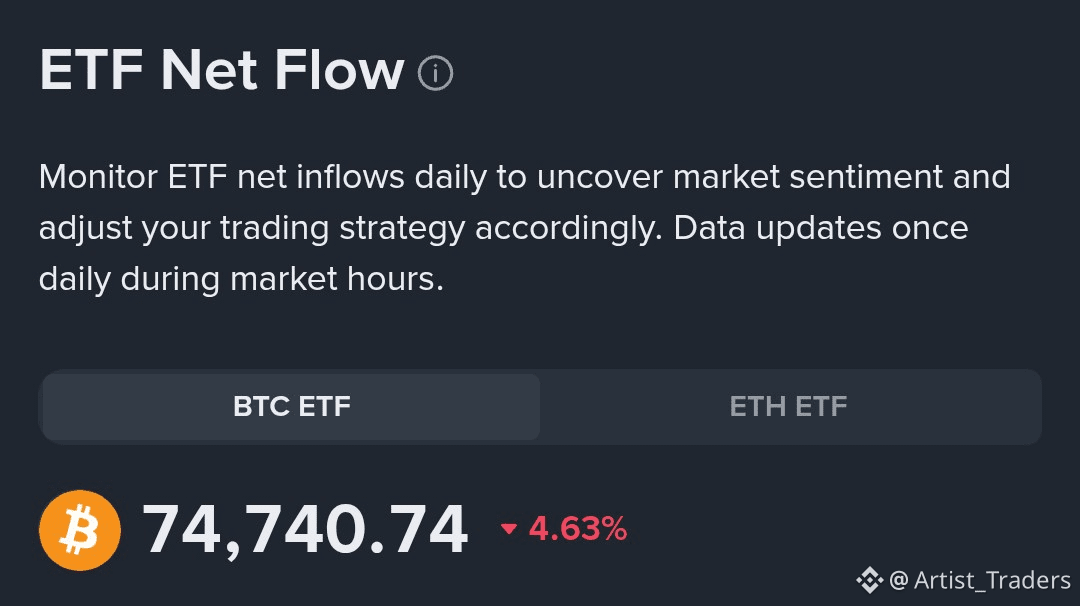Click the orange Bitcoin logo icon
Image resolution: width=1080 pixels, height=606 pixels.
(x=80, y=530)
